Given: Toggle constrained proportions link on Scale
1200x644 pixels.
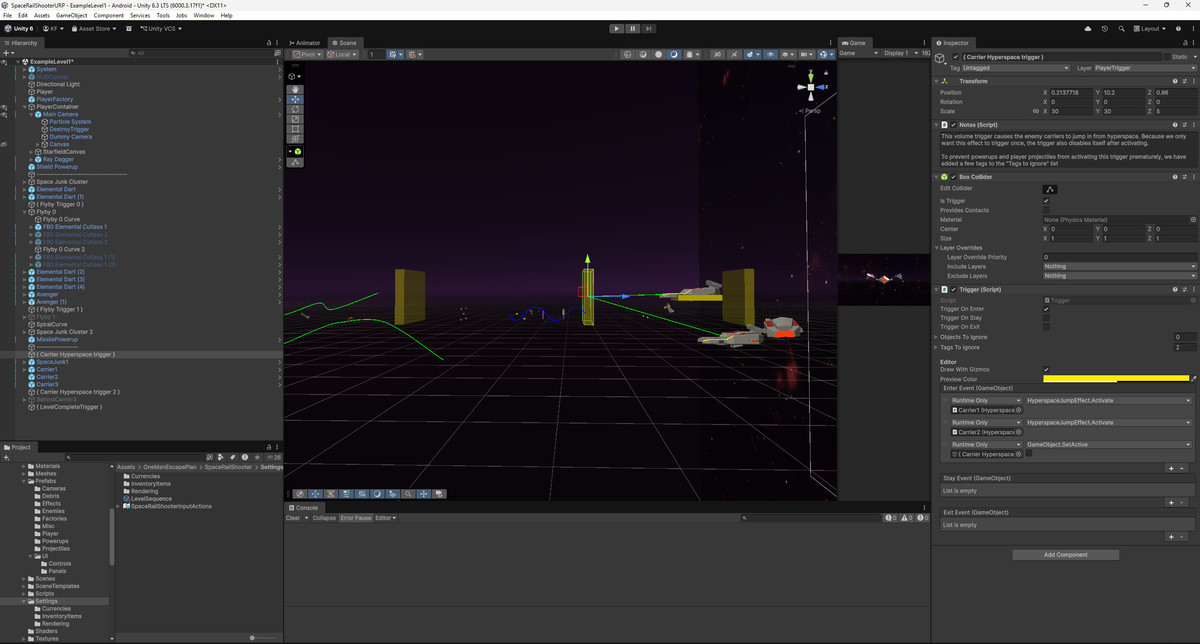Looking at the screenshot, I should tap(1035, 111).
